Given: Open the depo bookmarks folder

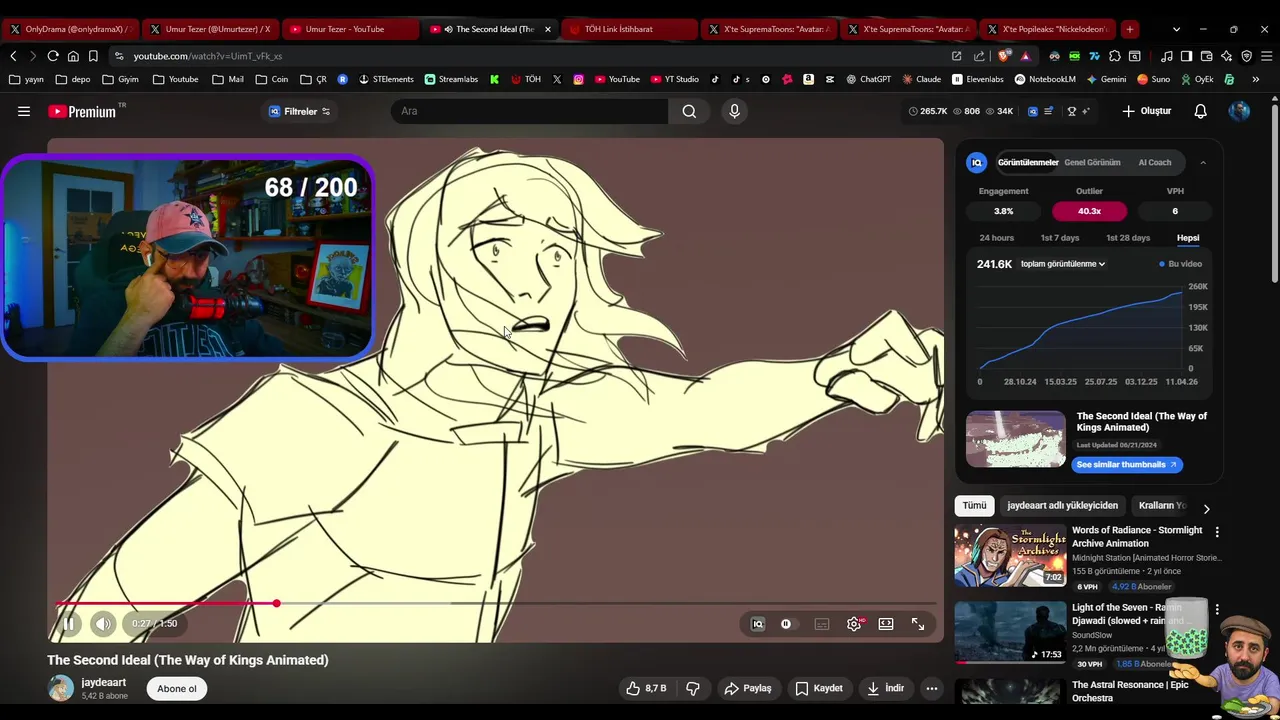Looking at the screenshot, I should [x=74, y=79].
